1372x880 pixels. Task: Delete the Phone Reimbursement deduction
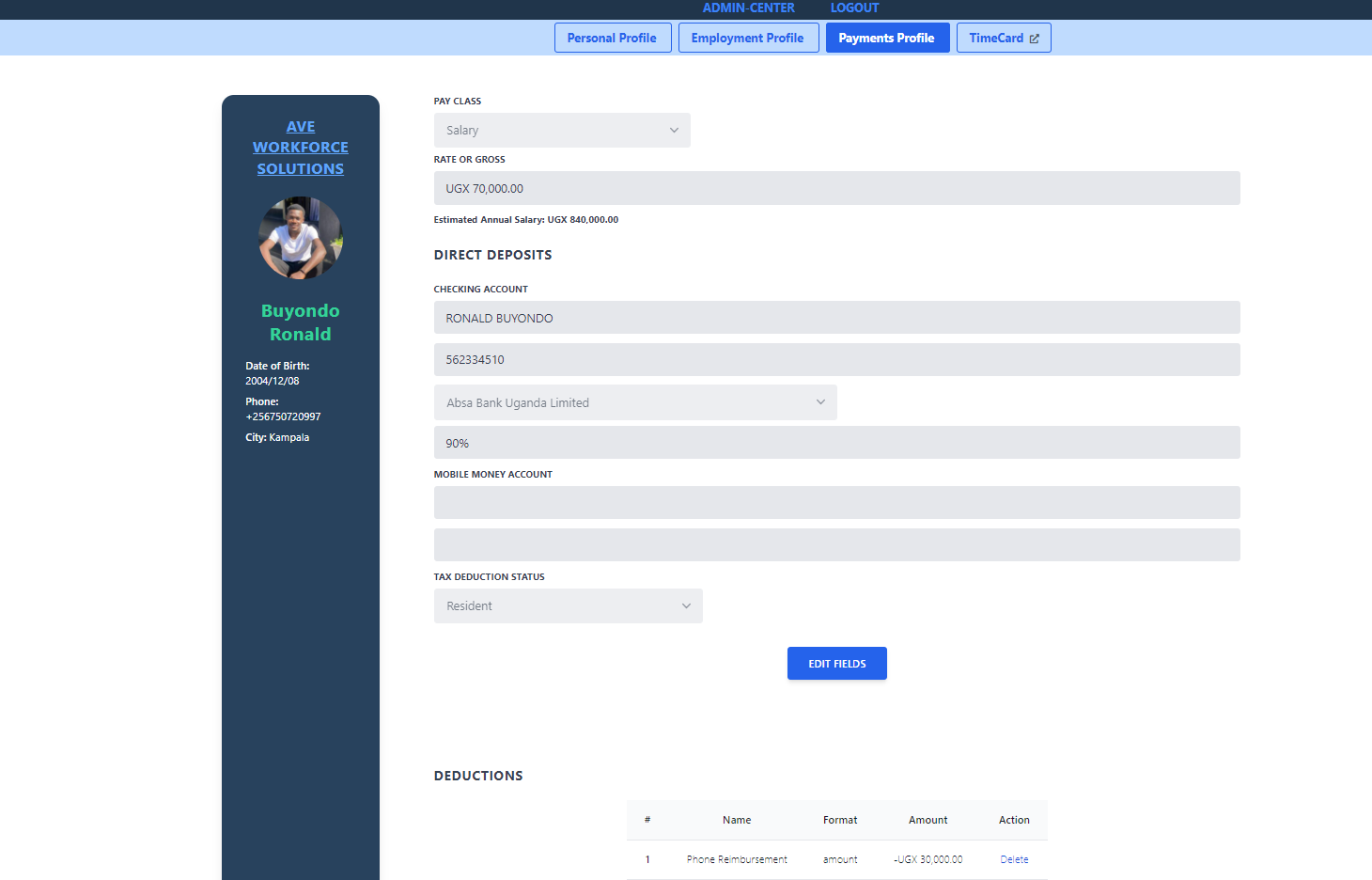coord(1014,859)
